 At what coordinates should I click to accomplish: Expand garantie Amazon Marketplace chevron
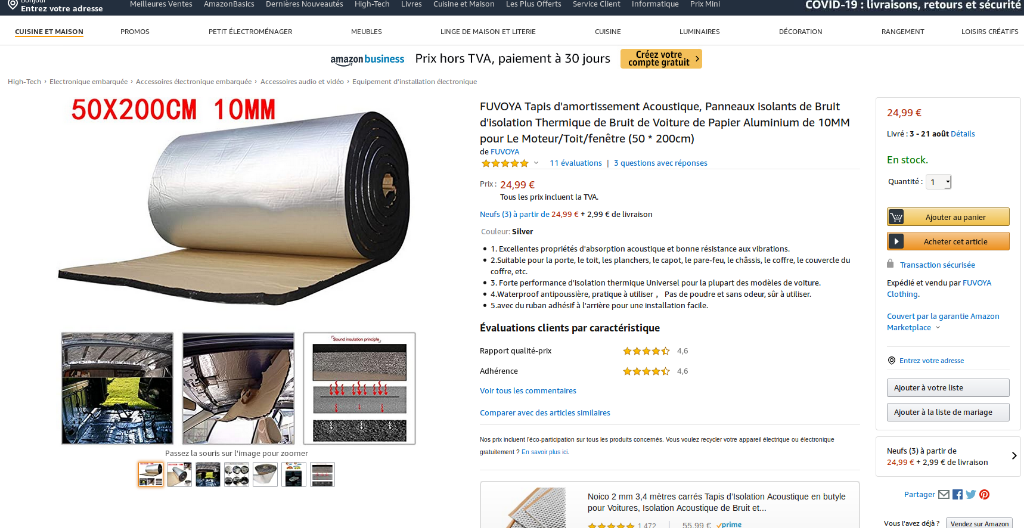(938, 328)
